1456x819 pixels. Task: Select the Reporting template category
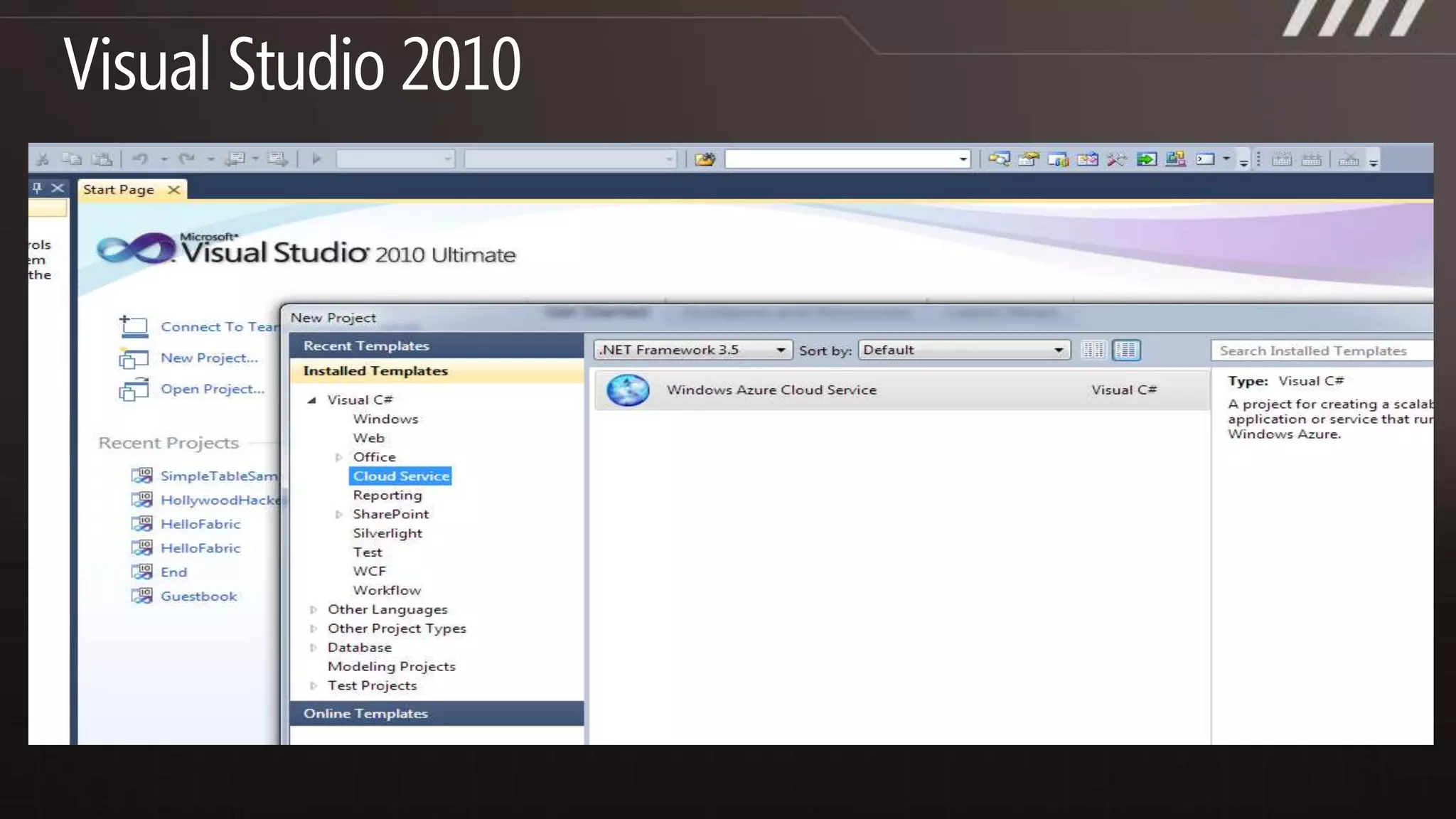pyautogui.click(x=387, y=496)
